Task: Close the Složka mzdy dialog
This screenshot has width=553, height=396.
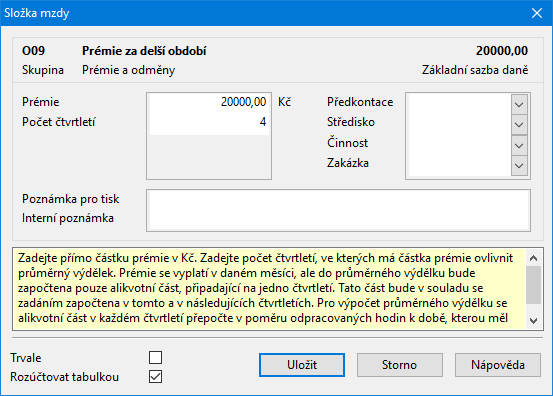Action: tap(537, 13)
